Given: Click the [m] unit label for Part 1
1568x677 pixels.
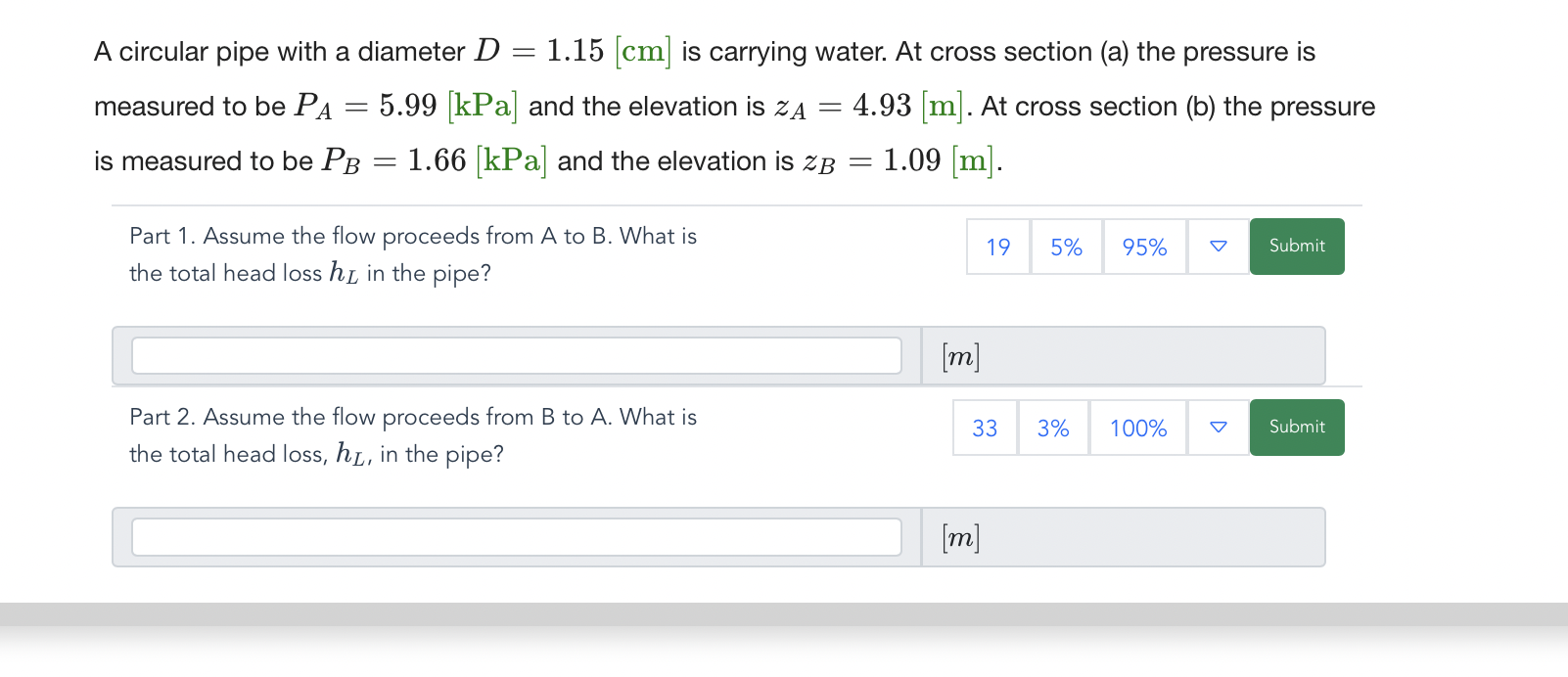Looking at the screenshot, I should click(x=960, y=357).
